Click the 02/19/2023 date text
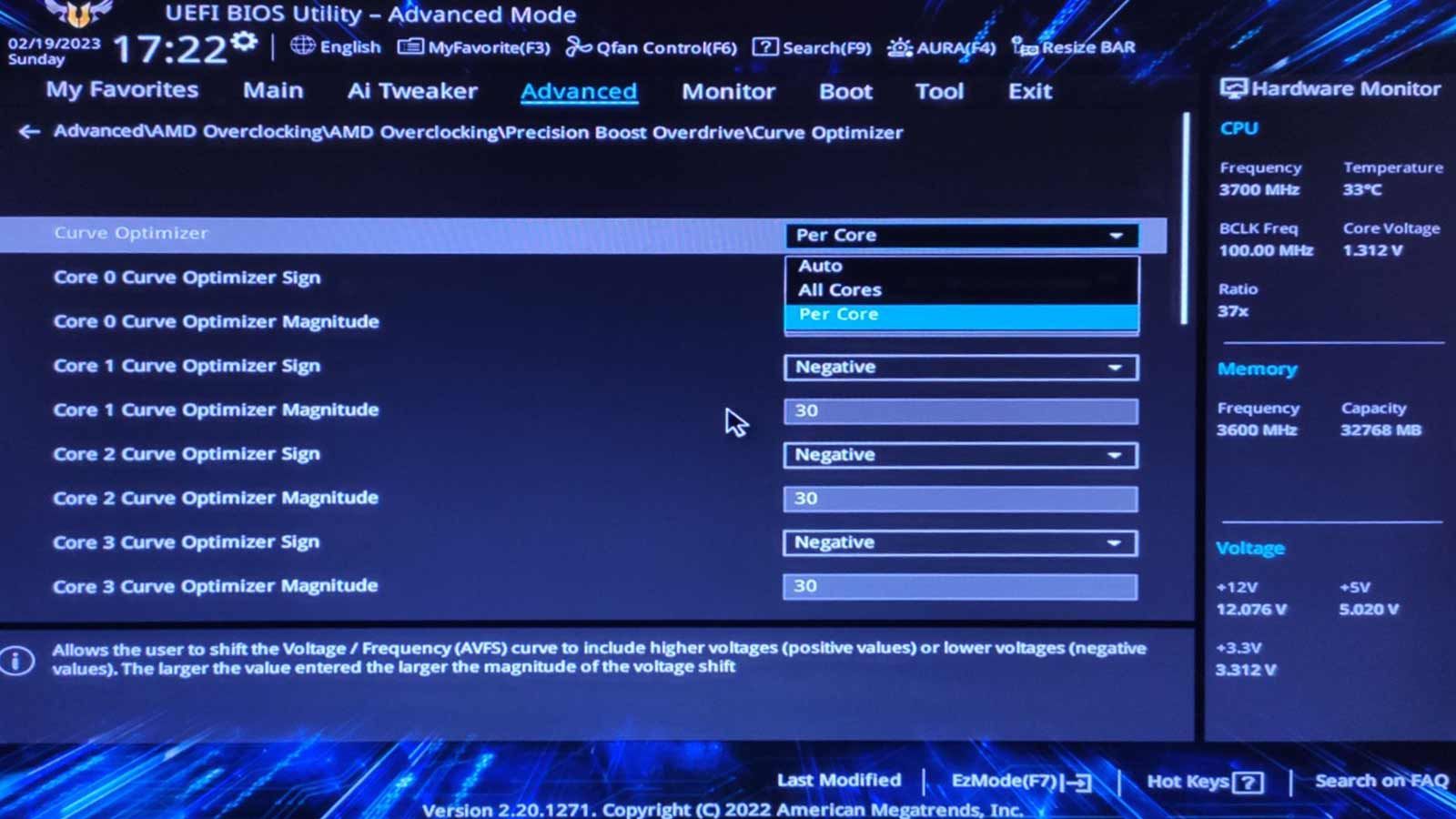The width and height of the screenshot is (1456, 819). coord(54,43)
